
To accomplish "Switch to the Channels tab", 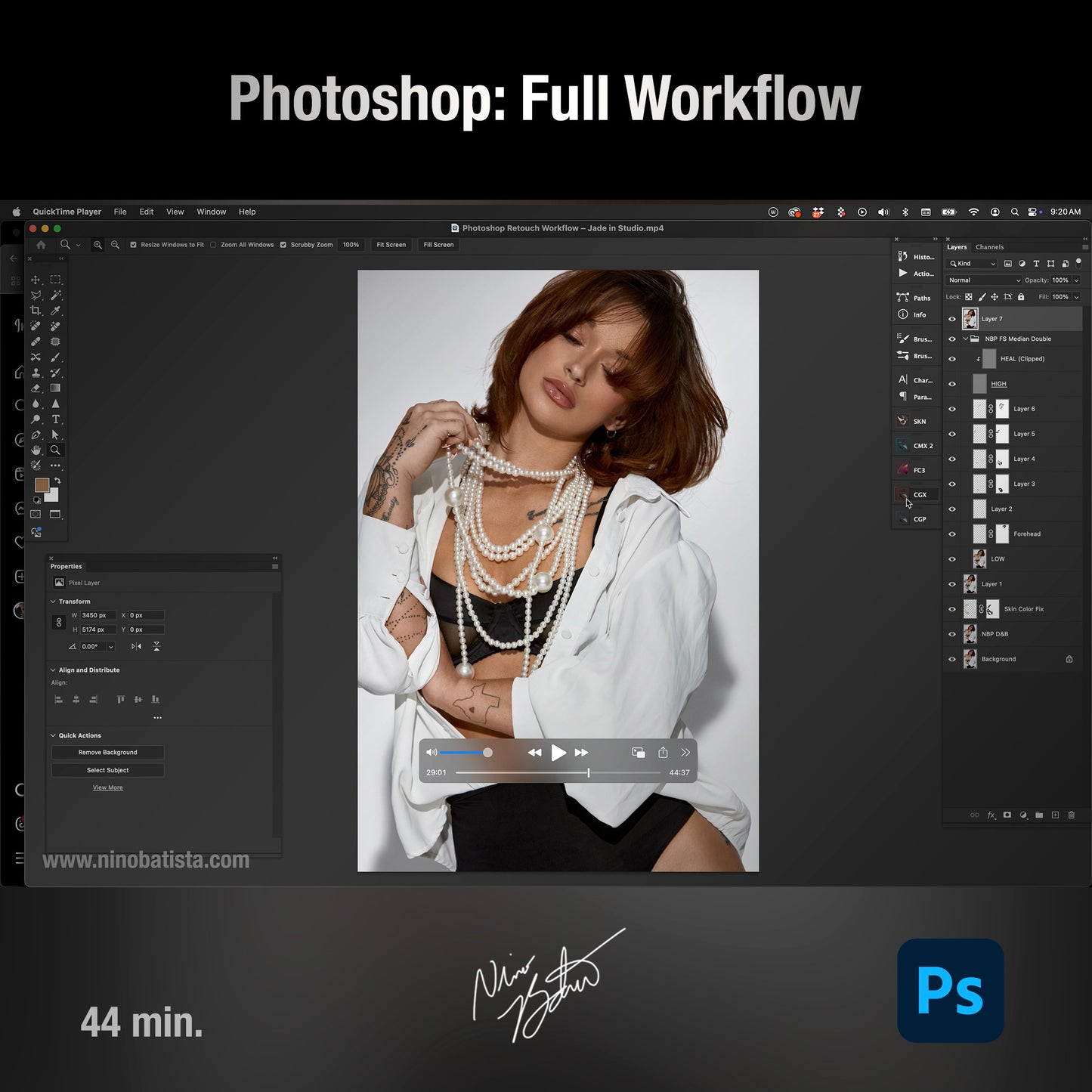I will pyautogui.click(x=989, y=246).
